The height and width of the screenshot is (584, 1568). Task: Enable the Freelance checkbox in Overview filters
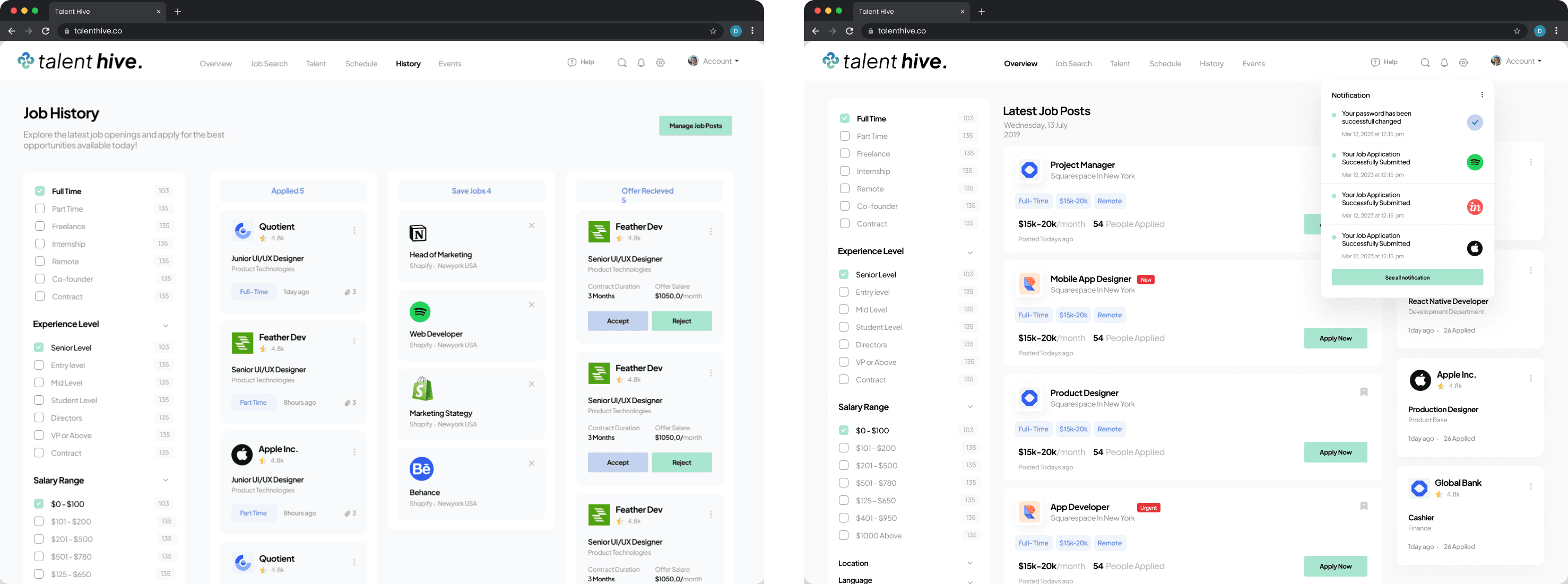pos(844,154)
